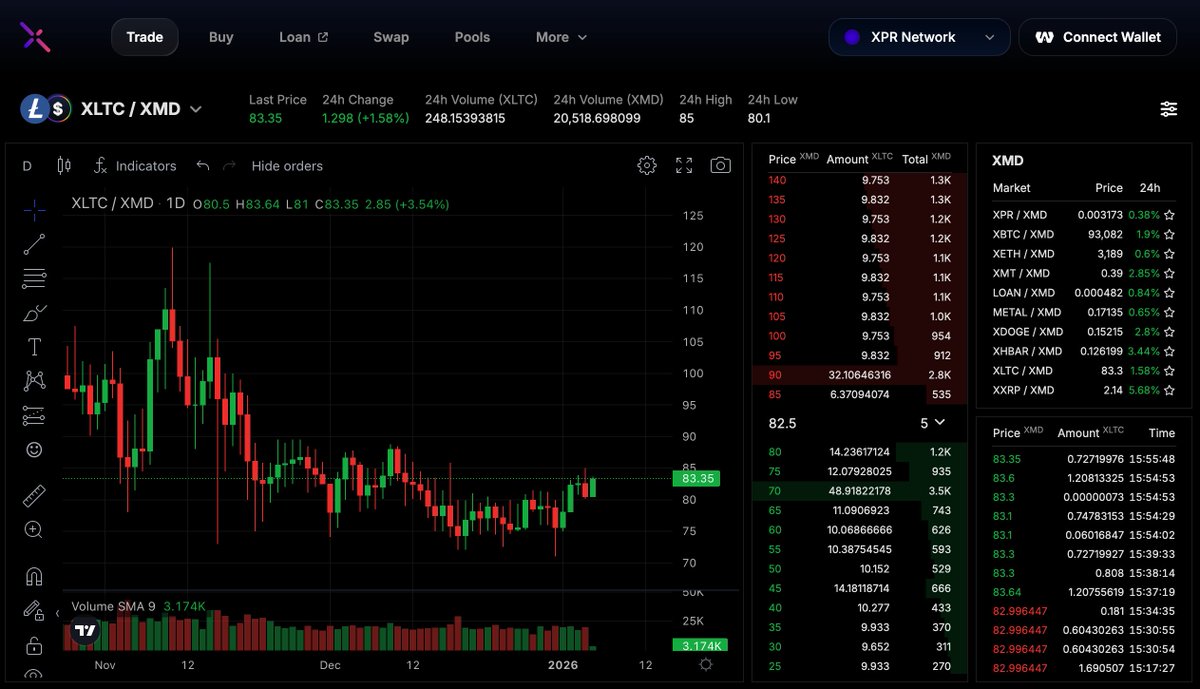Screen dimensions: 1200x689
Task: Open order book grouping dropdown showing 5
Action: tap(932, 423)
